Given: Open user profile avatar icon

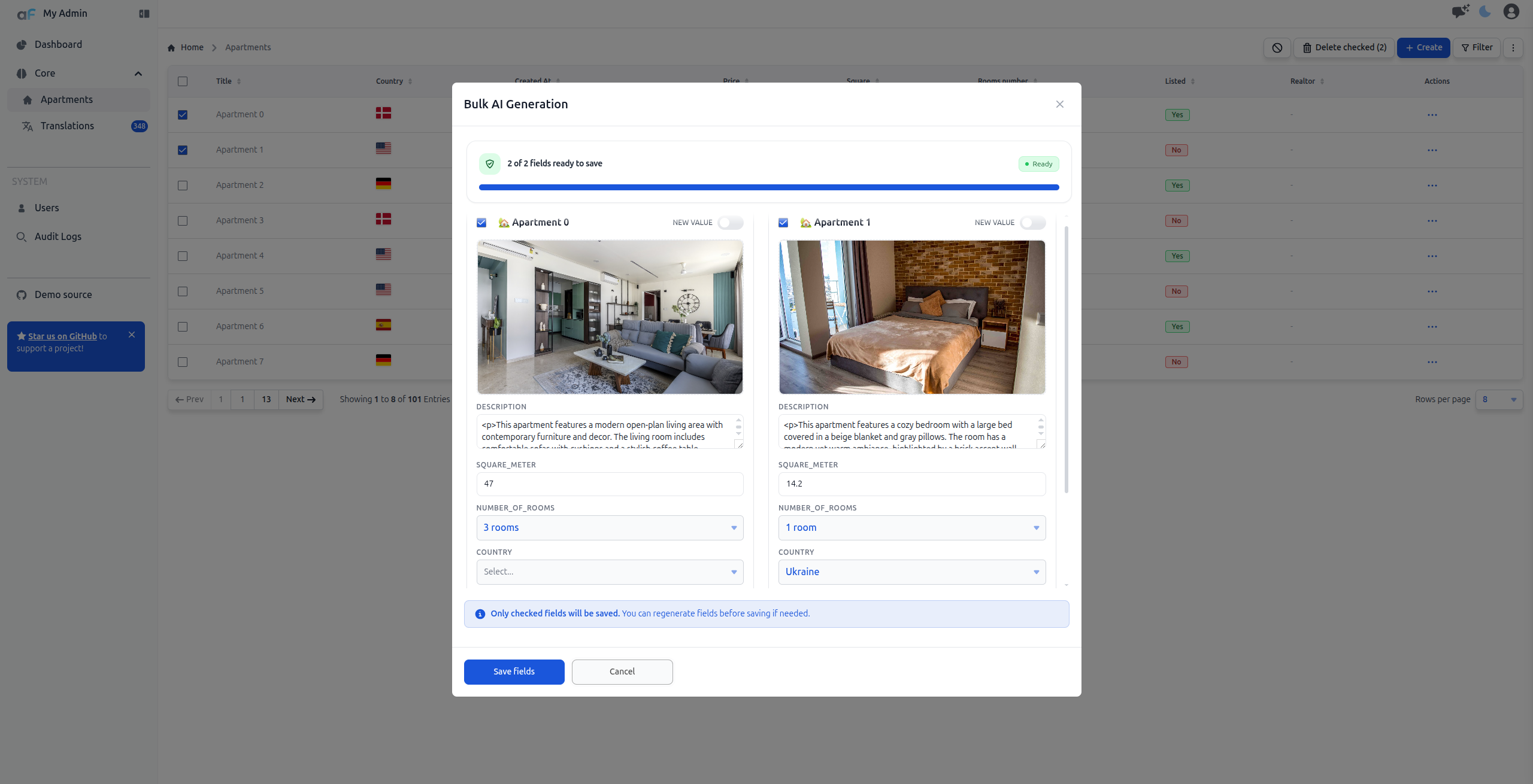Looking at the screenshot, I should pos(1511,12).
